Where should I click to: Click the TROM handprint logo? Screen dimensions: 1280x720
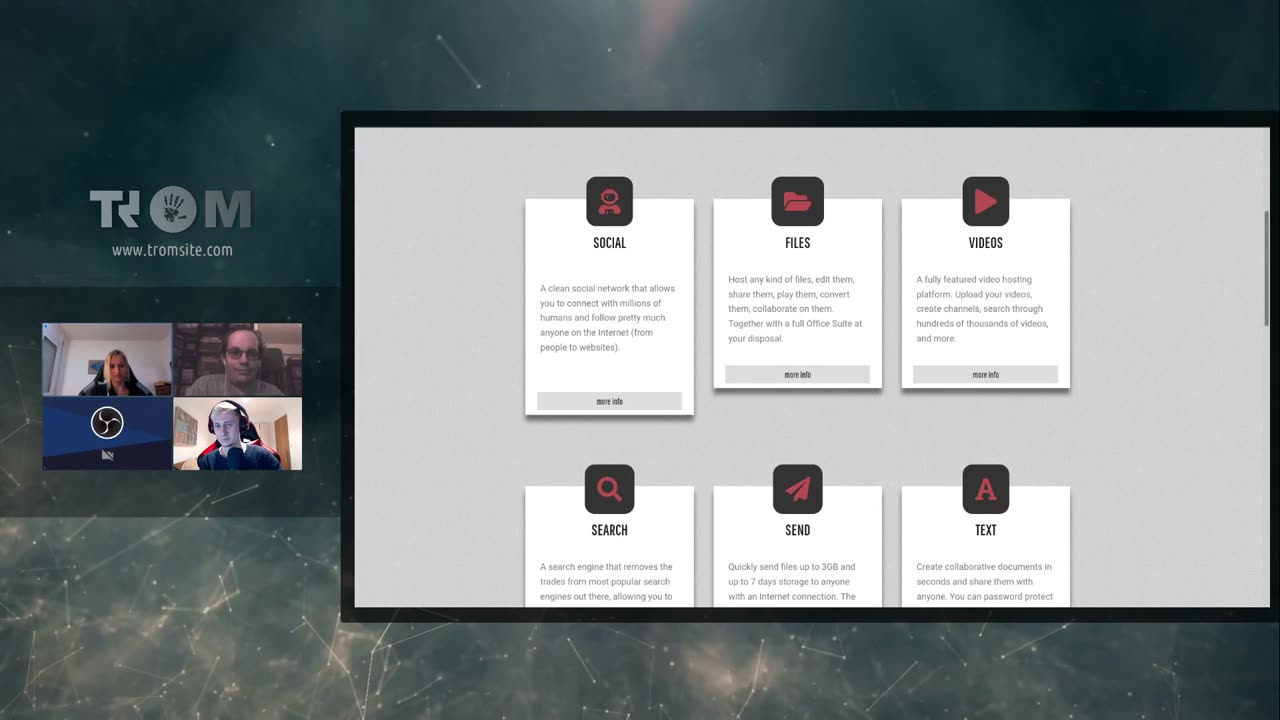click(172, 209)
